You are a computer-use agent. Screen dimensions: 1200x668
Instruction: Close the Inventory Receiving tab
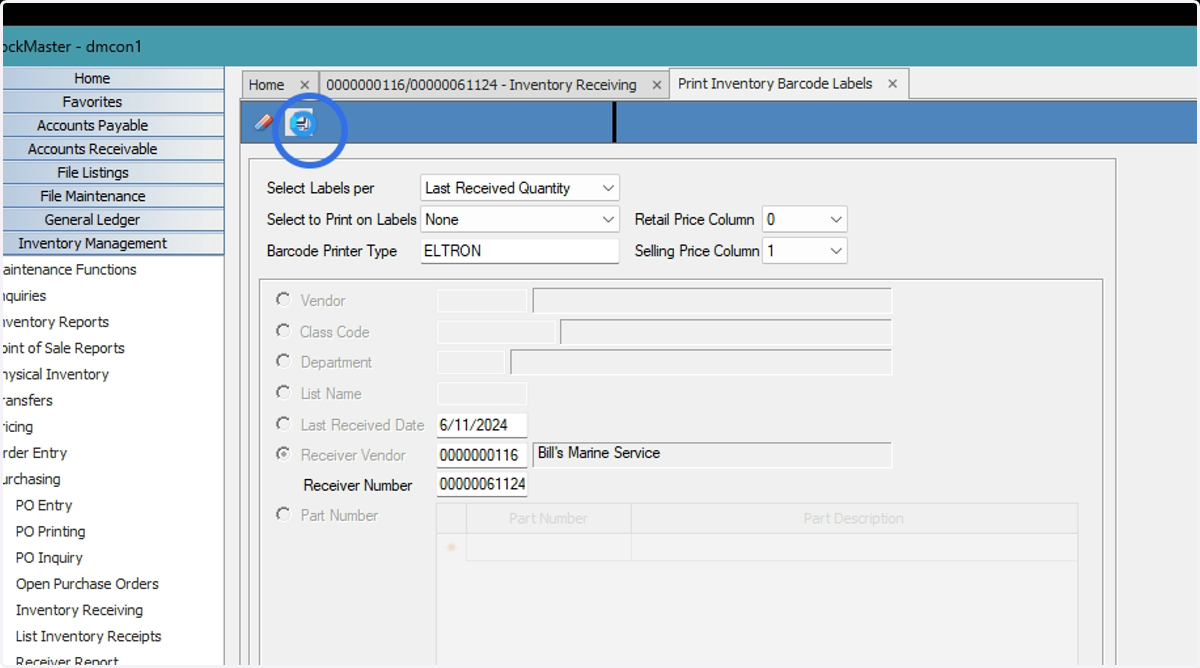coord(657,85)
